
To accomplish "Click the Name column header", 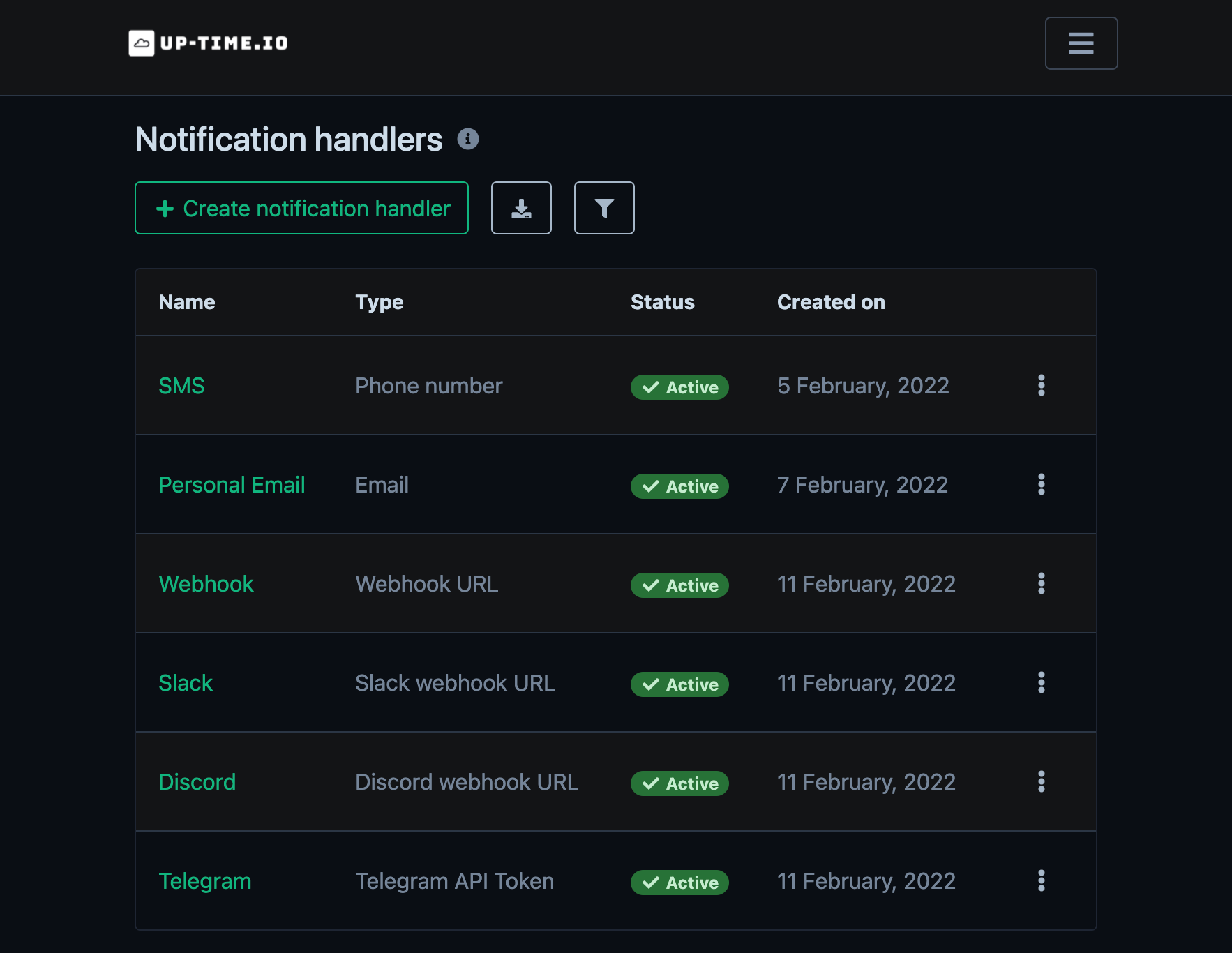I will [x=187, y=302].
